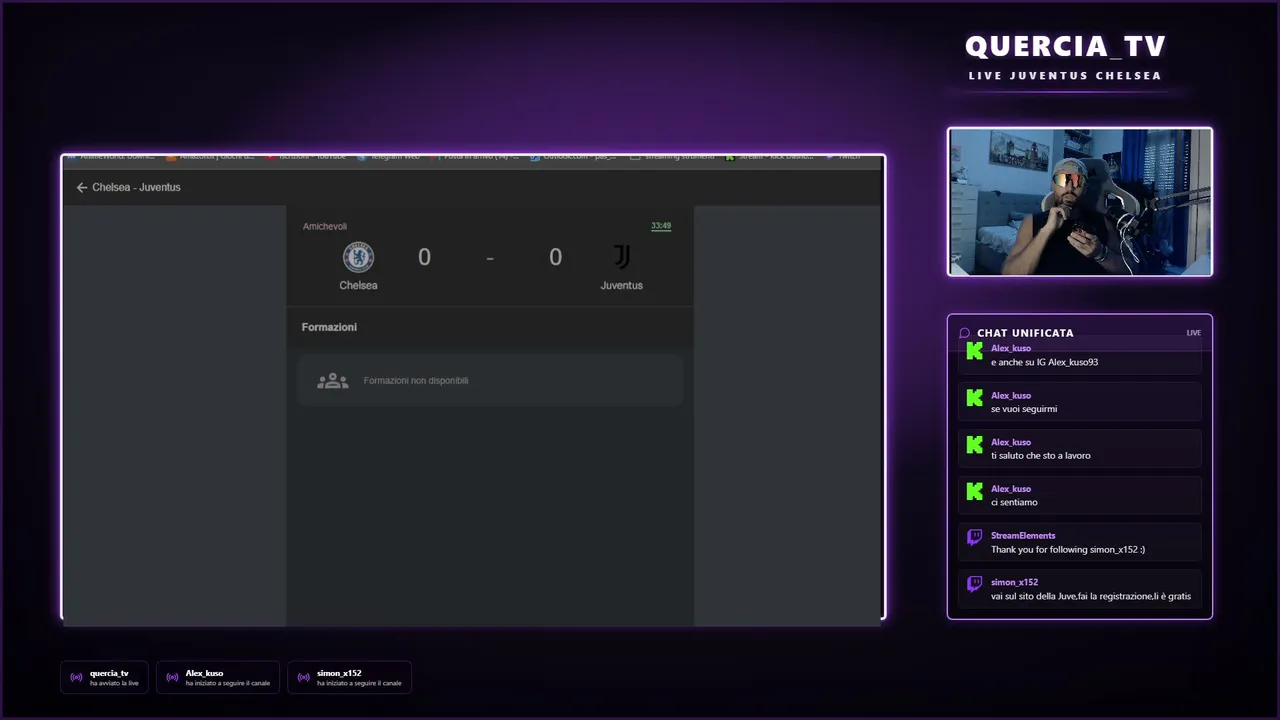The height and width of the screenshot is (720, 1280).
Task: Click the Alex_kuso username above "se vuoi seguirmi"
Action: (1011, 396)
